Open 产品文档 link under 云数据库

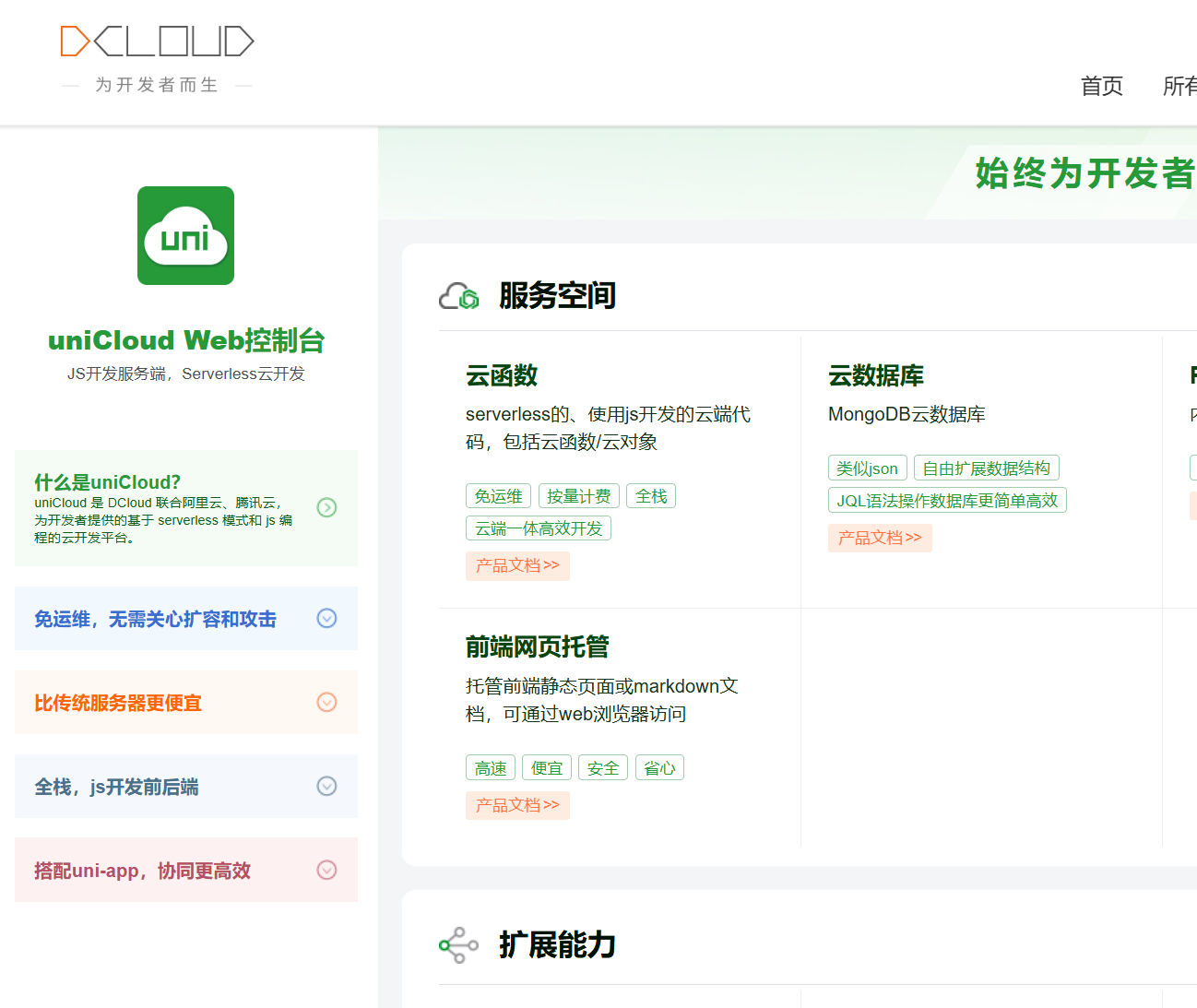[880, 538]
